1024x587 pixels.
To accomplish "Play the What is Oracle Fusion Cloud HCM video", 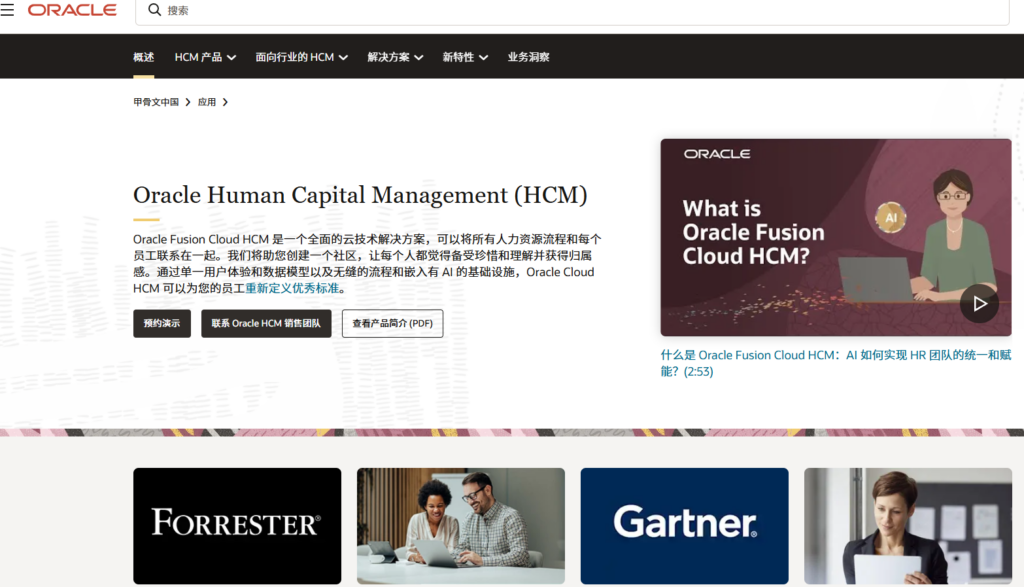I will coord(979,304).
